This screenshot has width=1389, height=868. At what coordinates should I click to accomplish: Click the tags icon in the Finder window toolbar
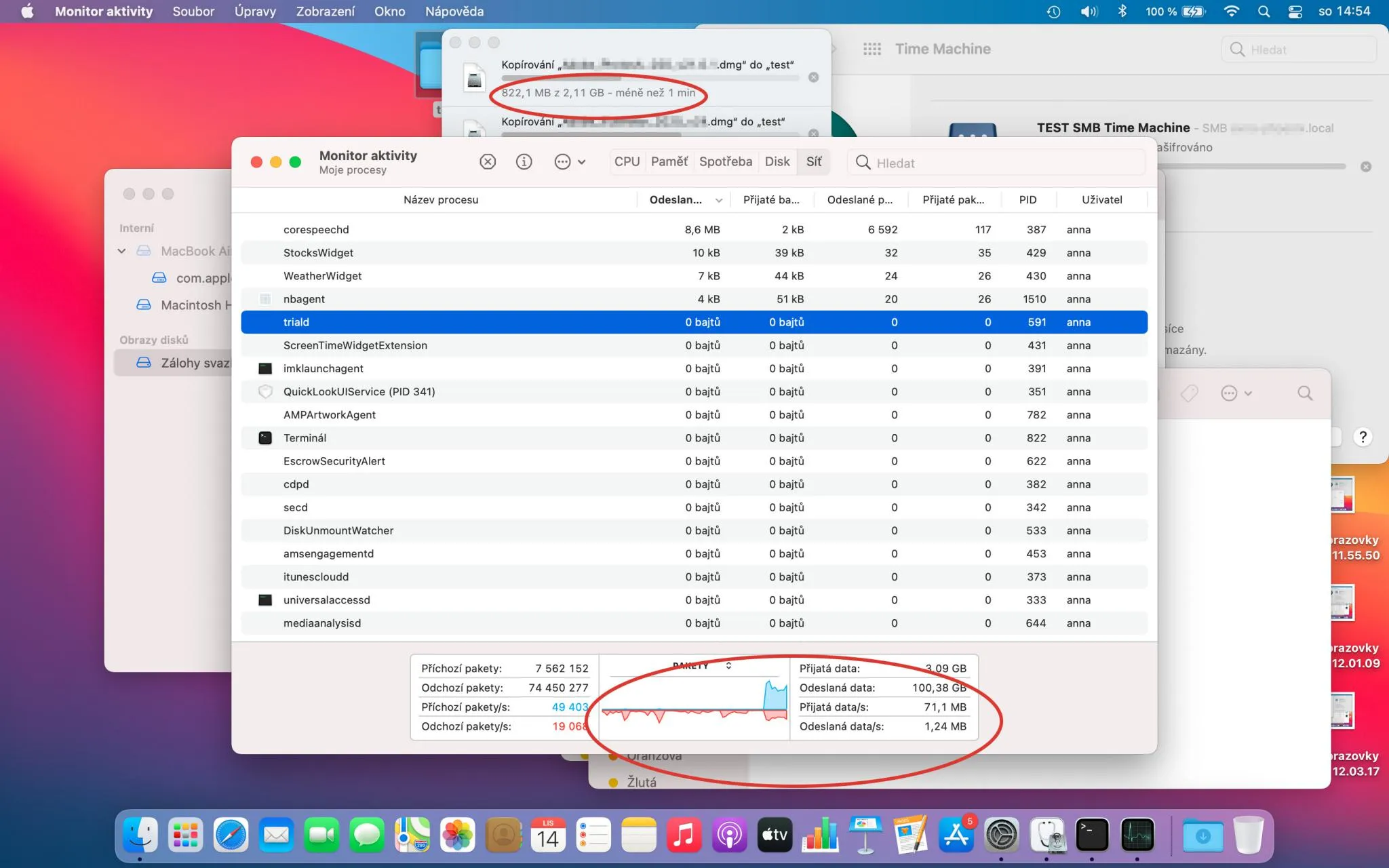coord(1188,393)
